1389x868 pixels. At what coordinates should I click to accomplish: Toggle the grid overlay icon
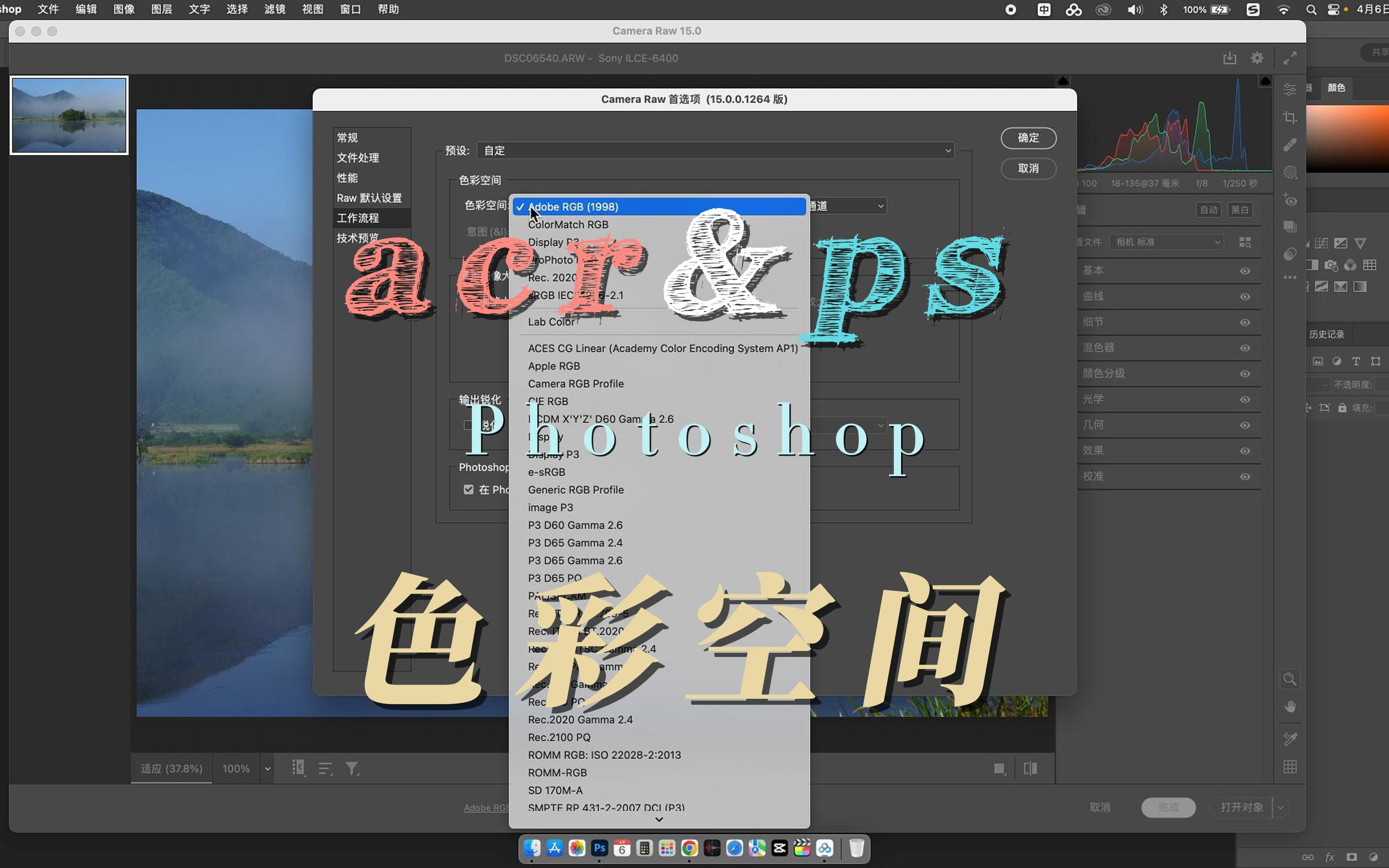[1290, 767]
